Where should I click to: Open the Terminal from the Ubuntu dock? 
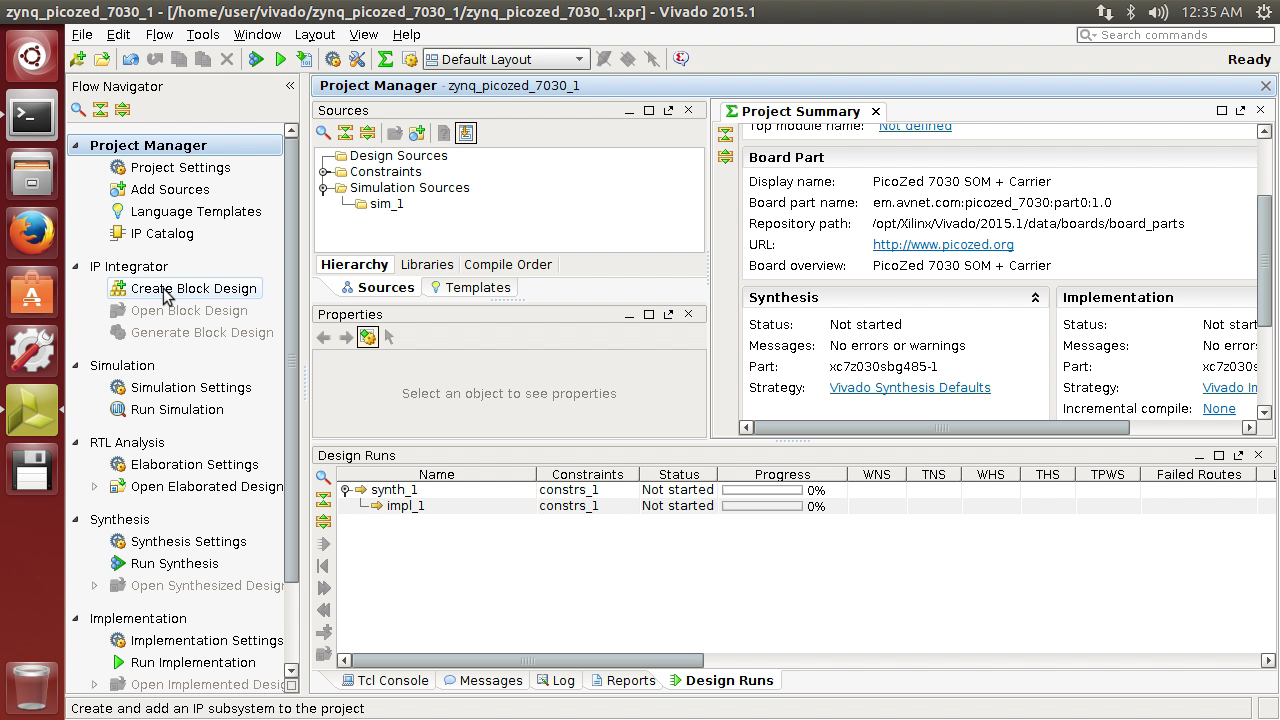point(32,117)
